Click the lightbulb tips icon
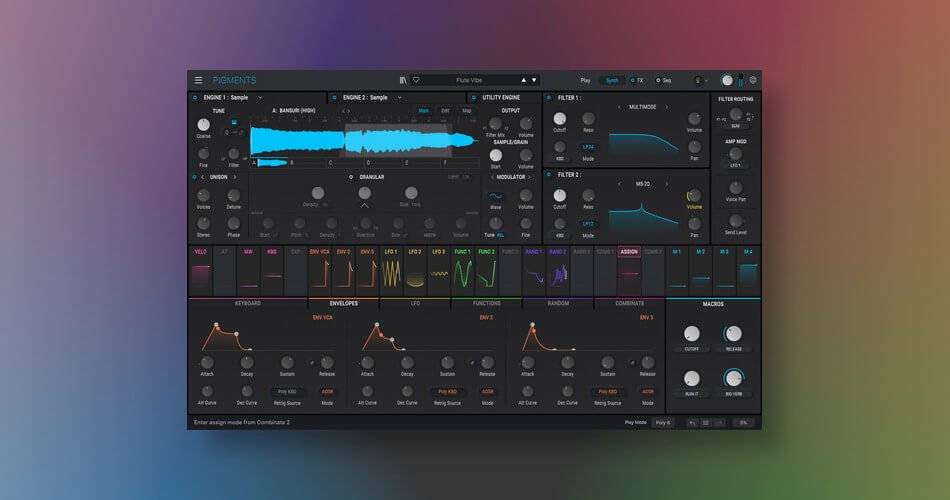The width and height of the screenshot is (950, 500). click(x=697, y=80)
